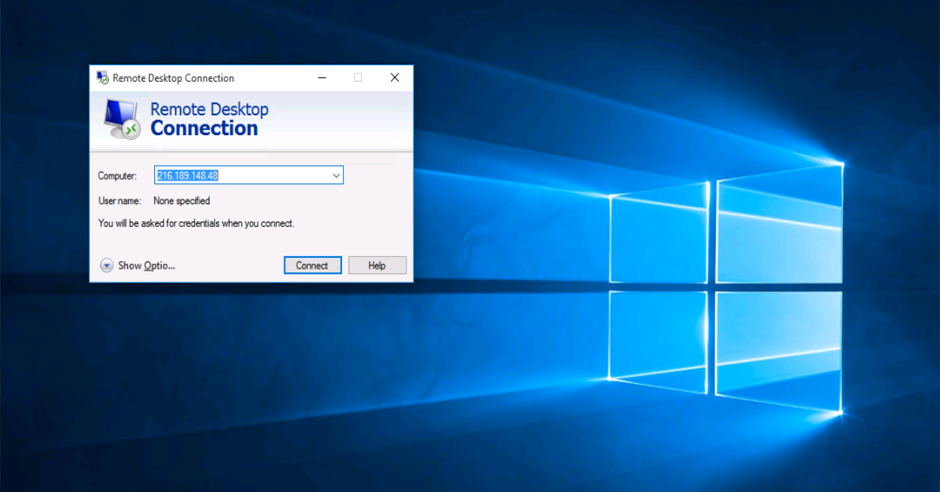Click the Connect button
Screen dimensions: 940x492
pos(312,265)
